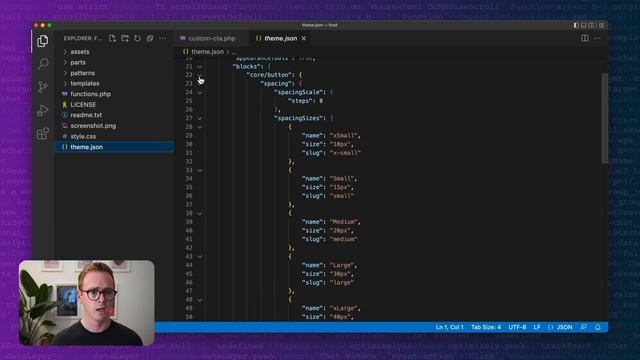
Task: Open customize layout icon in title bar
Action: coord(601,25)
